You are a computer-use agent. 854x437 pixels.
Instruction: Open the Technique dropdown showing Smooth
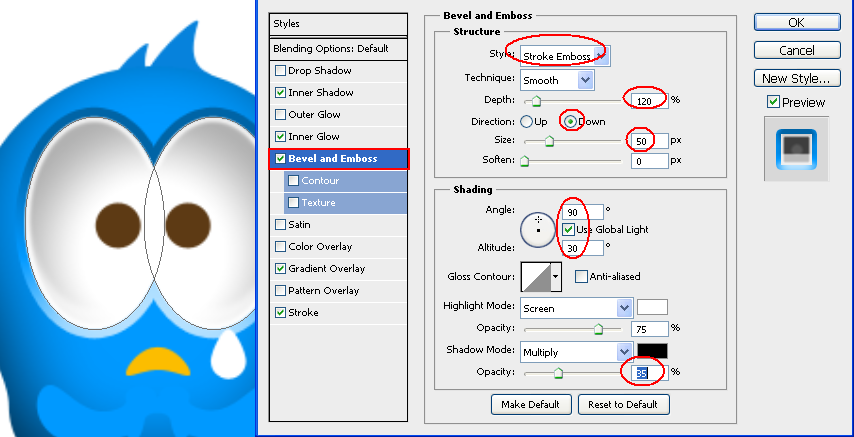tap(557, 80)
